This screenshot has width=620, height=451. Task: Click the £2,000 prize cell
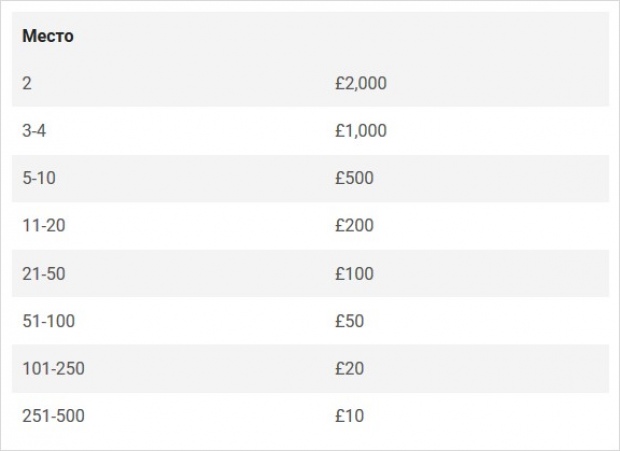(x=360, y=84)
